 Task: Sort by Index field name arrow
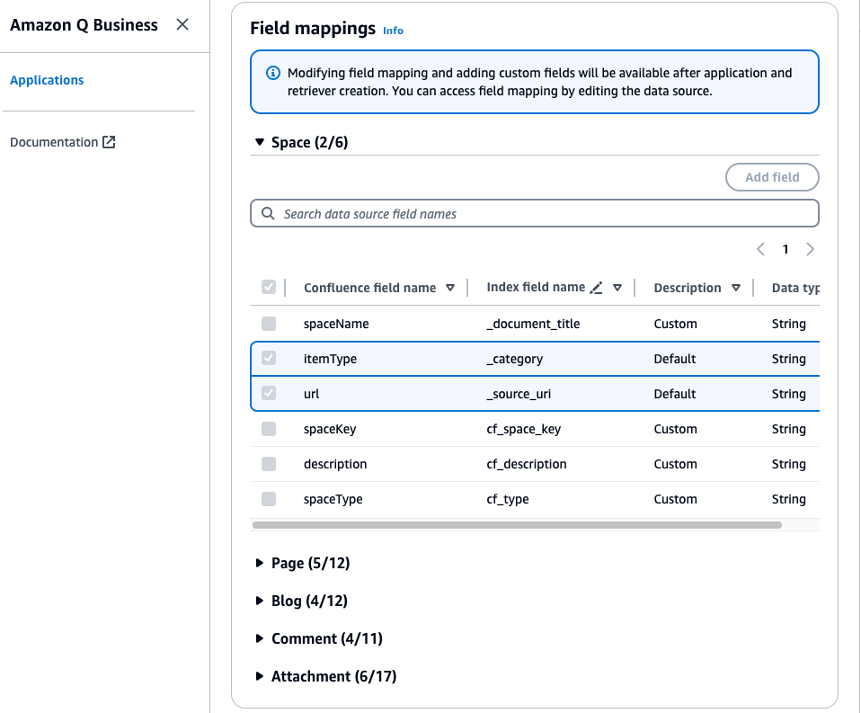point(618,288)
